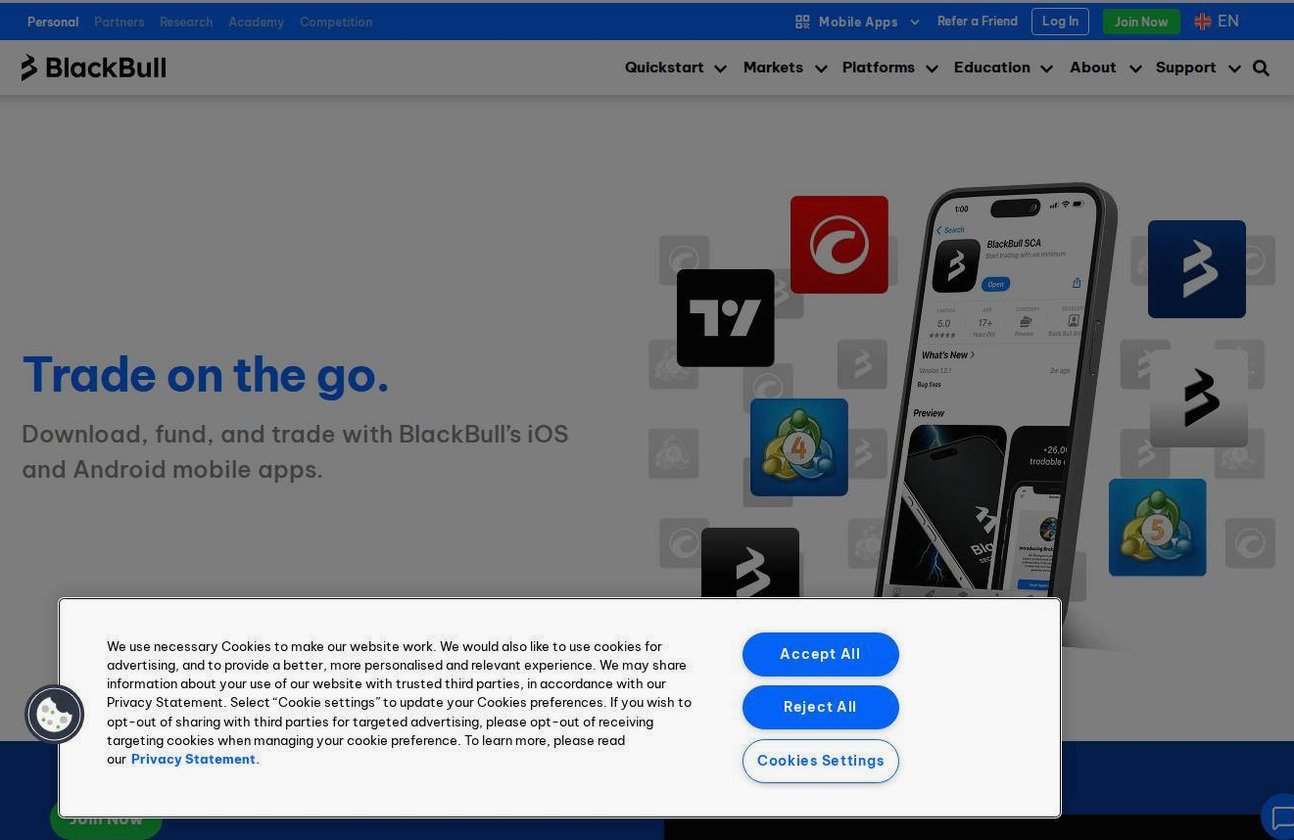Expand the Education dropdown

click(x=1003, y=68)
